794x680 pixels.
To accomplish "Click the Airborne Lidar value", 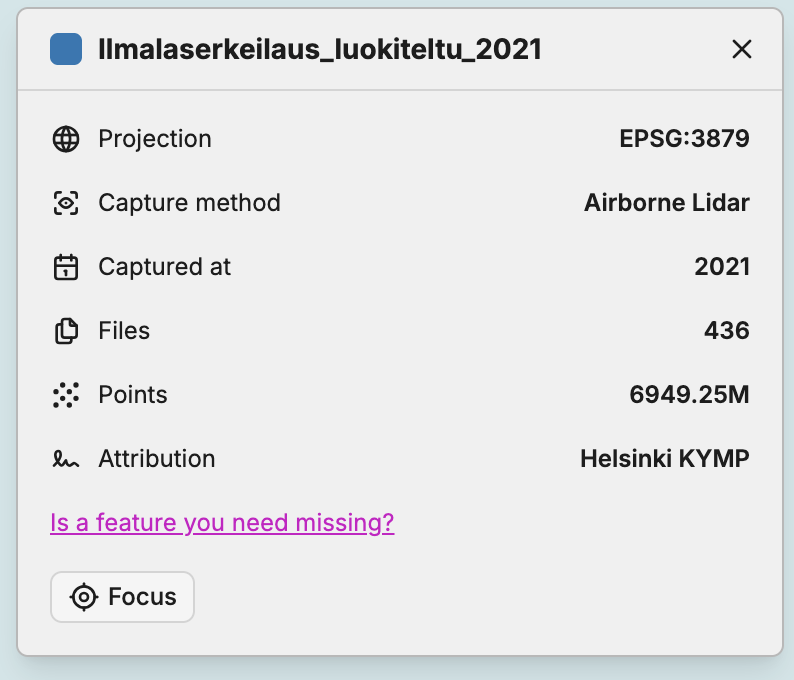I will pyautogui.click(x=666, y=203).
